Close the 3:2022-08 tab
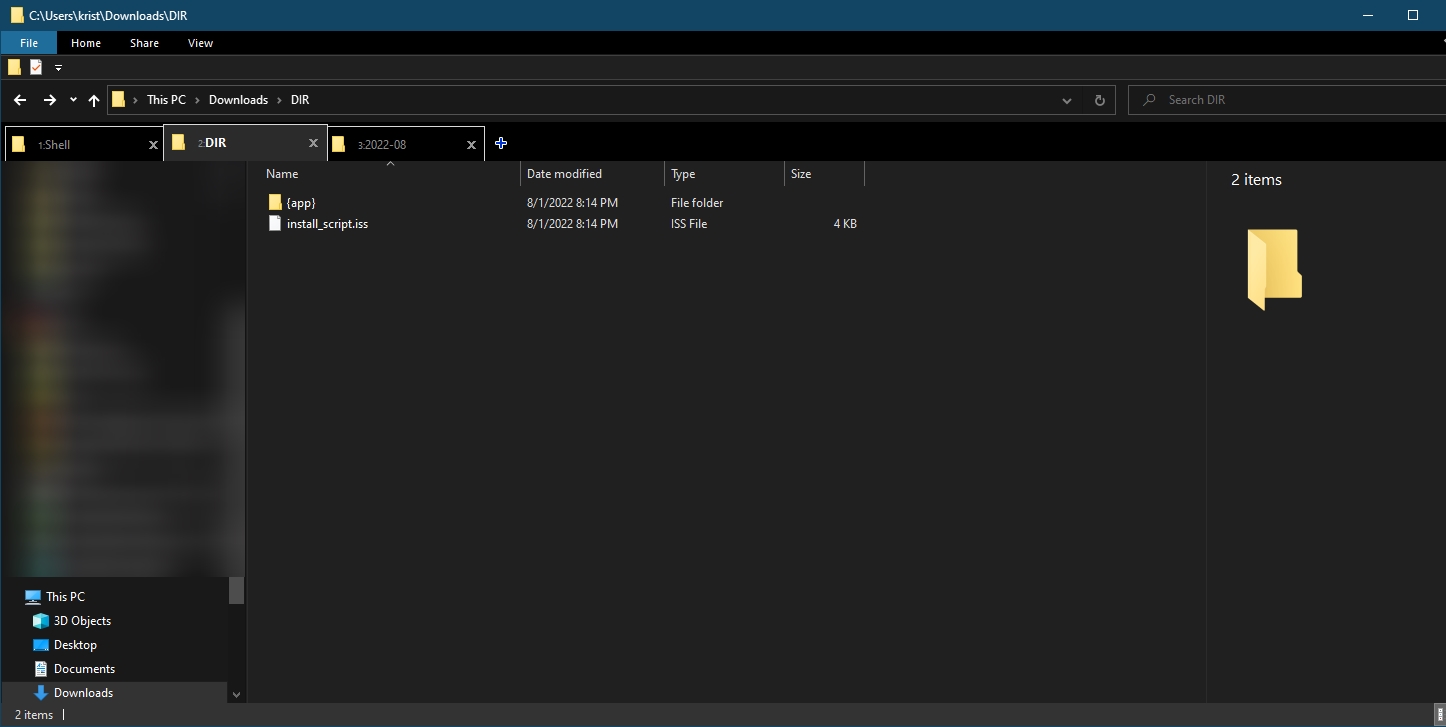Image resolution: width=1446 pixels, height=727 pixels. (471, 145)
